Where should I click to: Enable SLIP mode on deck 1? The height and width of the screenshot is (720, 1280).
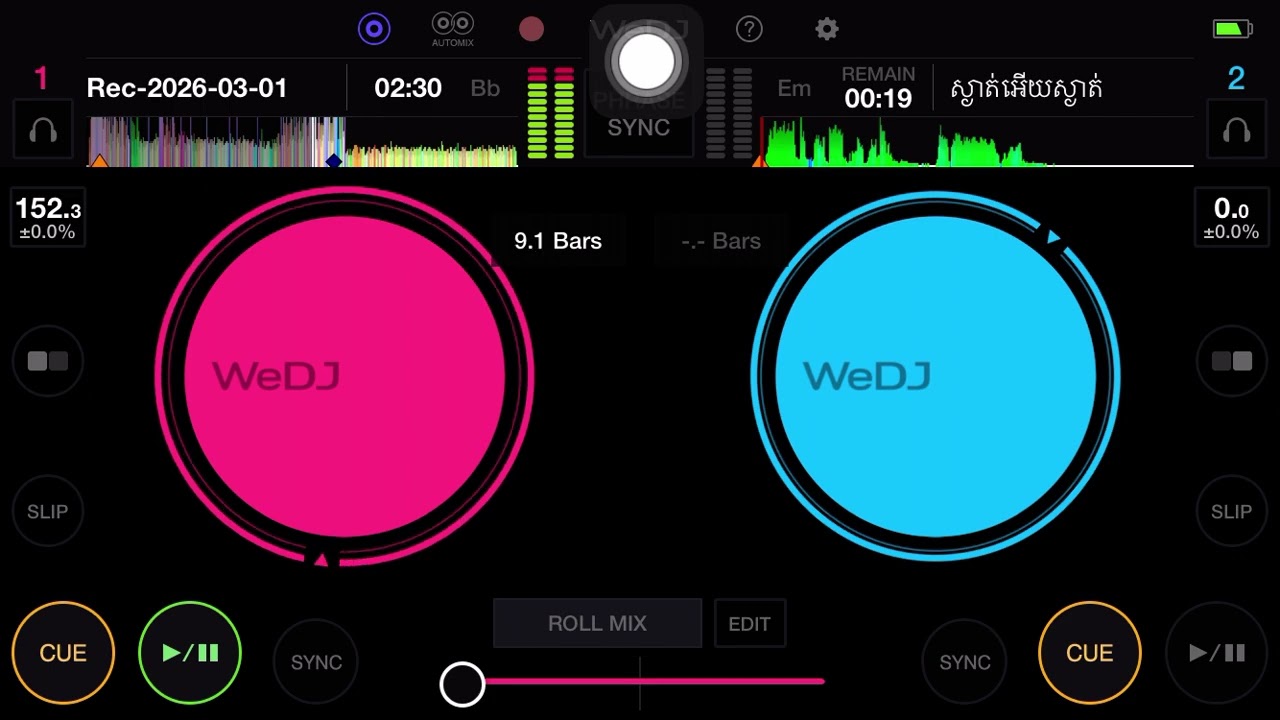point(48,511)
